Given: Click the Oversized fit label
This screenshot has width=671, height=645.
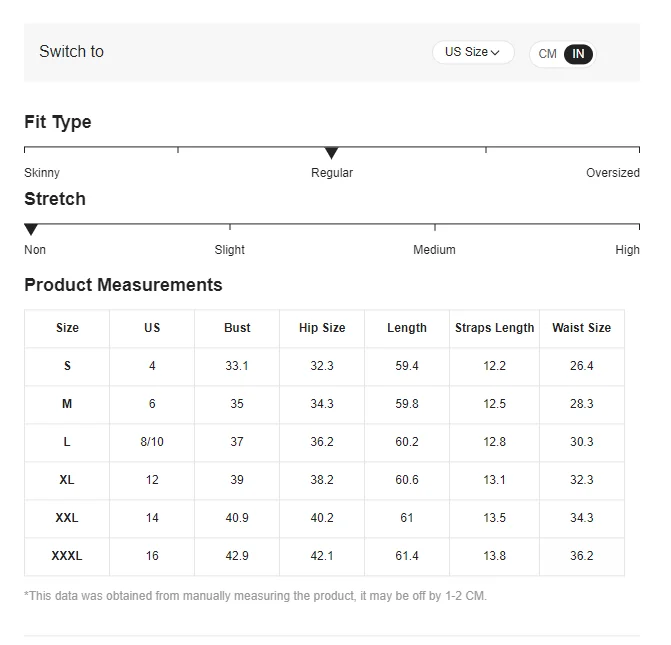Looking at the screenshot, I should tap(612, 173).
